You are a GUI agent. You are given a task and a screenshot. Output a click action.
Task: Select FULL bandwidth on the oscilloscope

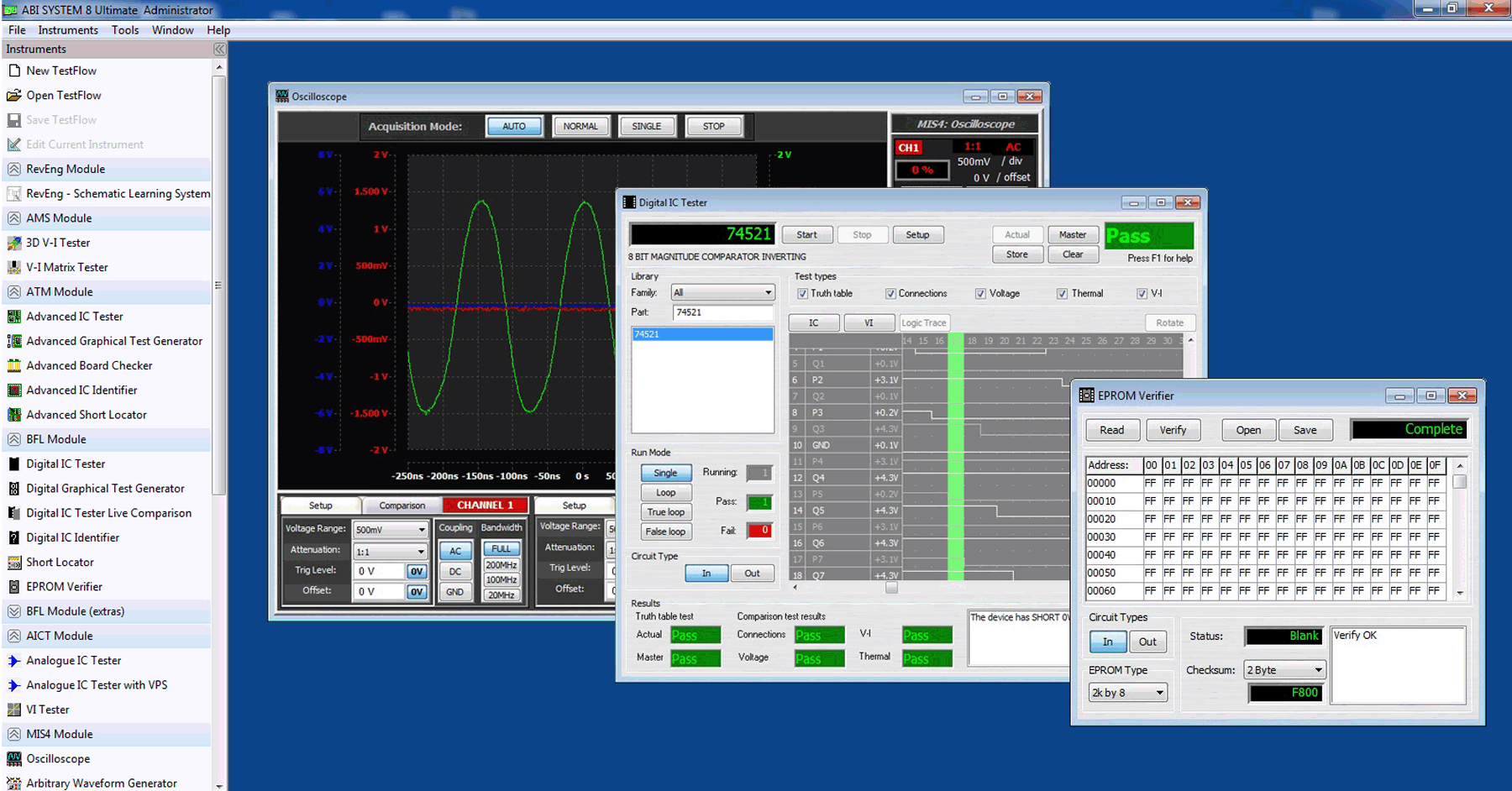(501, 549)
